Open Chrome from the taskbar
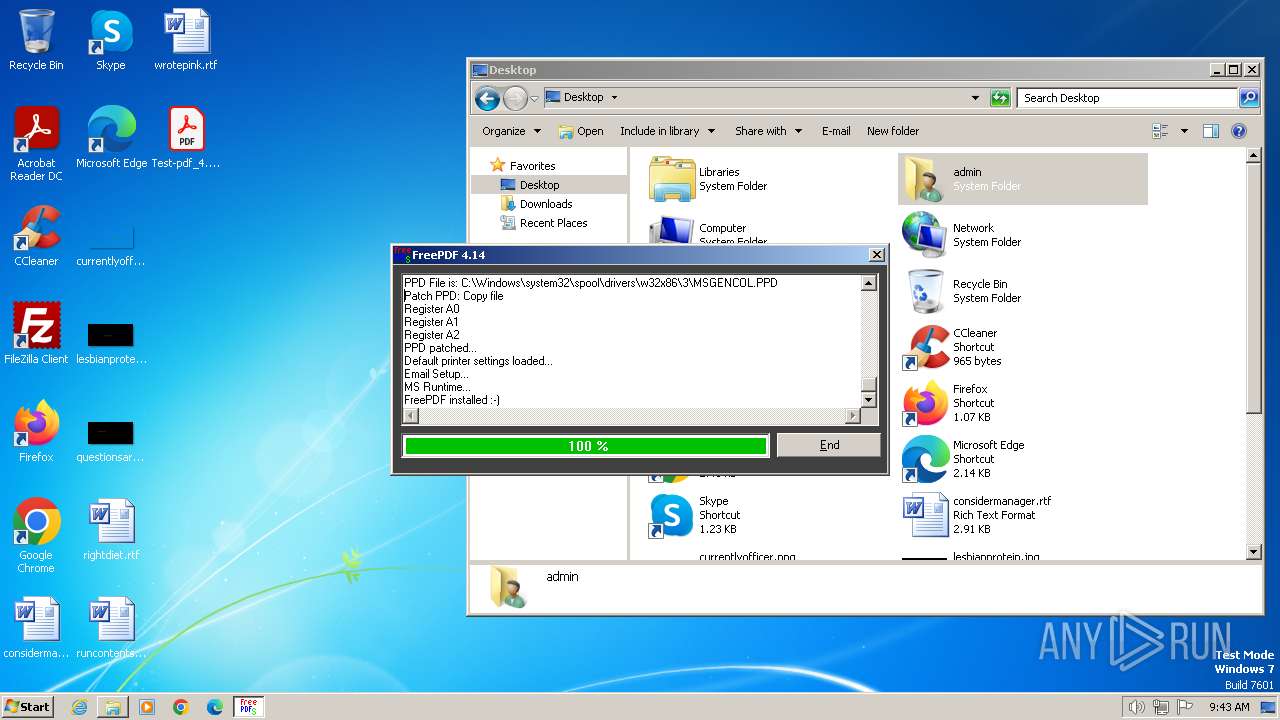This screenshot has height=720, width=1280. pyautogui.click(x=181, y=707)
